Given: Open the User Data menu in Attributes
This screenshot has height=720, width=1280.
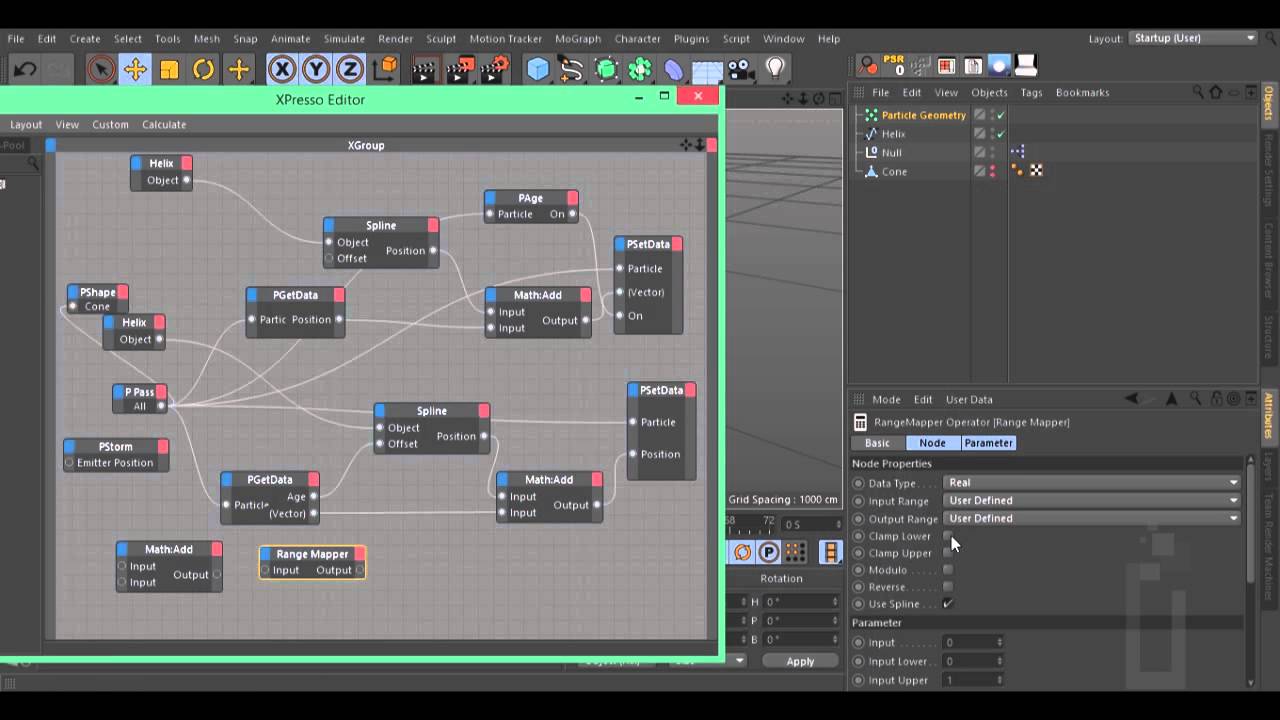Looking at the screenshot, I should point(969,399).
